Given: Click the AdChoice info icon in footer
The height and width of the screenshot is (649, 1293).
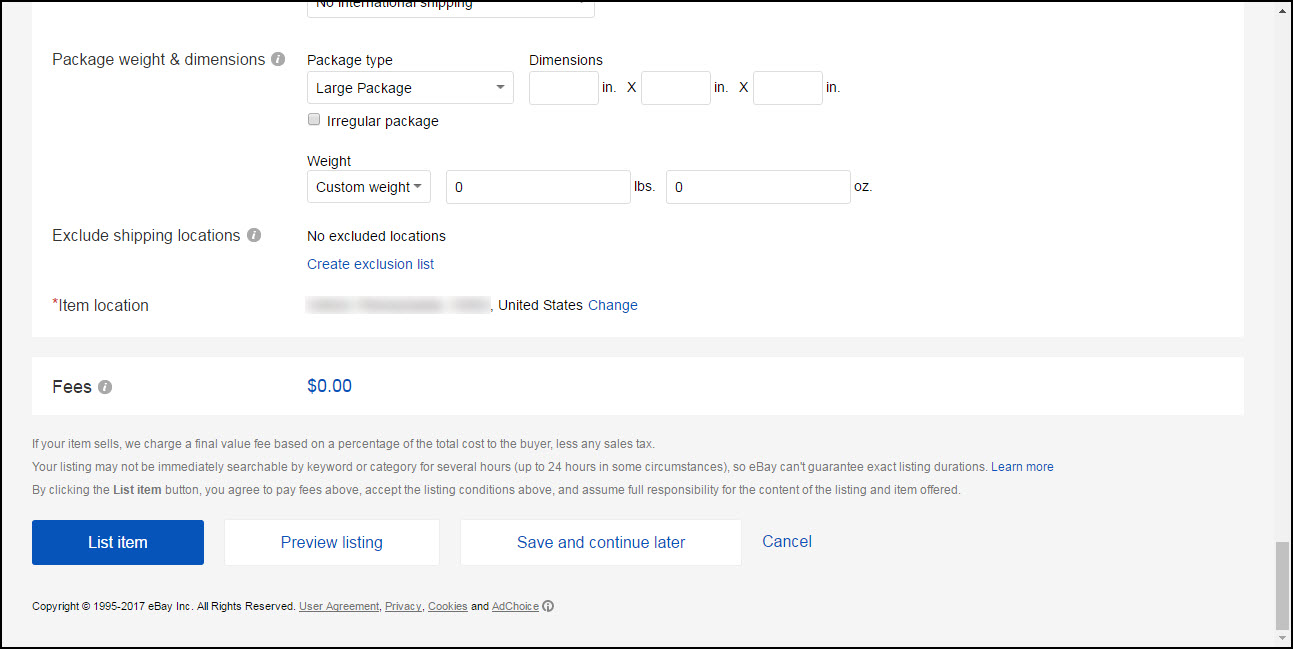Looking at the screenshot, I should (548, 606).
